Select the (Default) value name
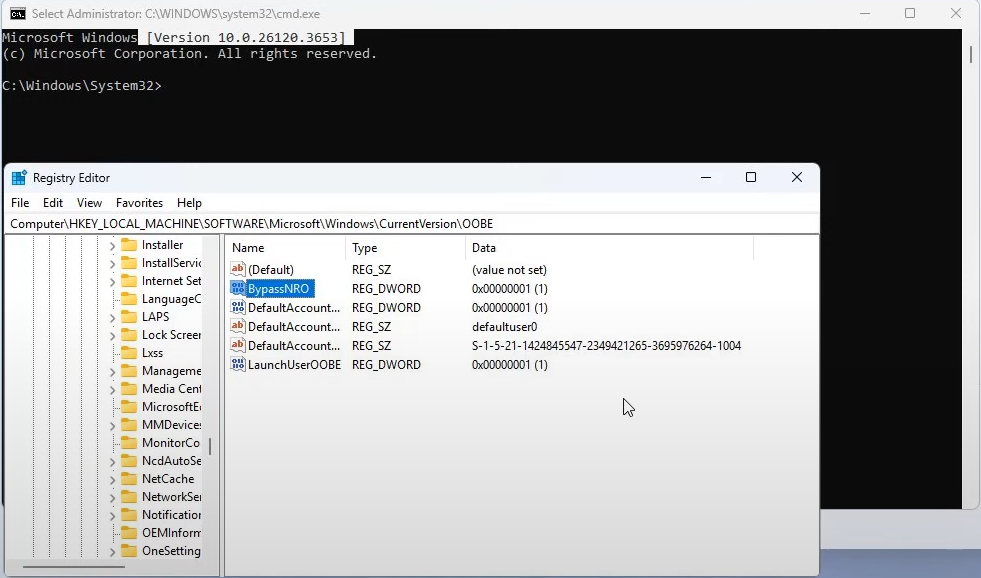 pos(270,270)
